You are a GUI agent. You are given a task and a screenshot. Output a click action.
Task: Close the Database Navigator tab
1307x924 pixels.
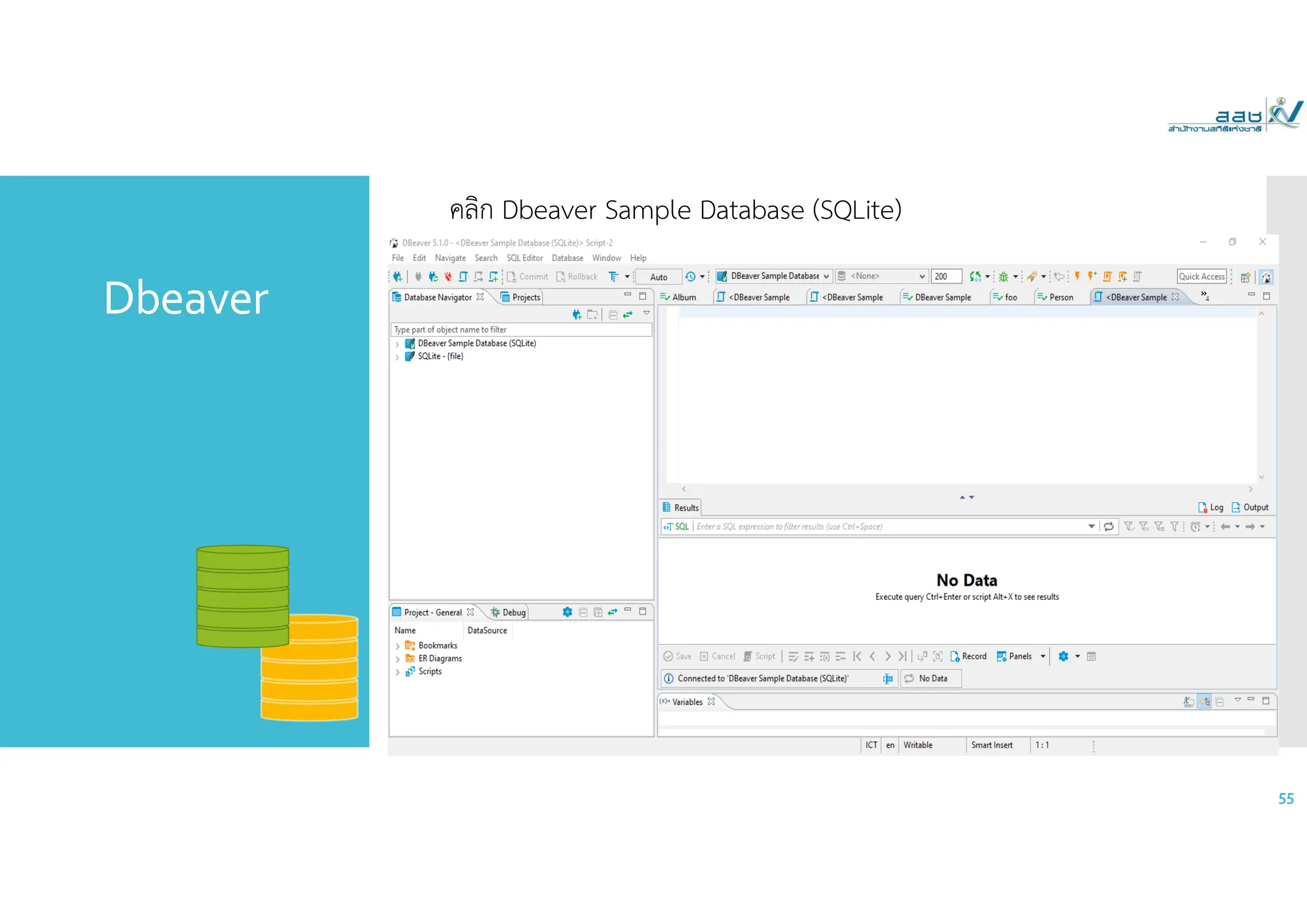(480, 297)
